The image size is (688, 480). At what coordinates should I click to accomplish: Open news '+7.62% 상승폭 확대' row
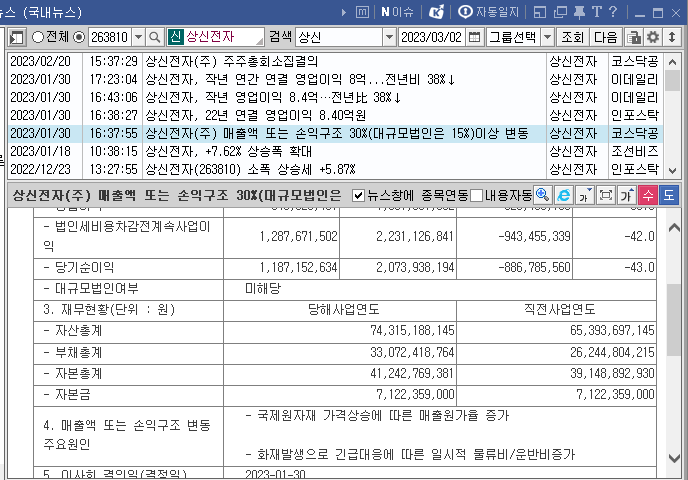335,151
